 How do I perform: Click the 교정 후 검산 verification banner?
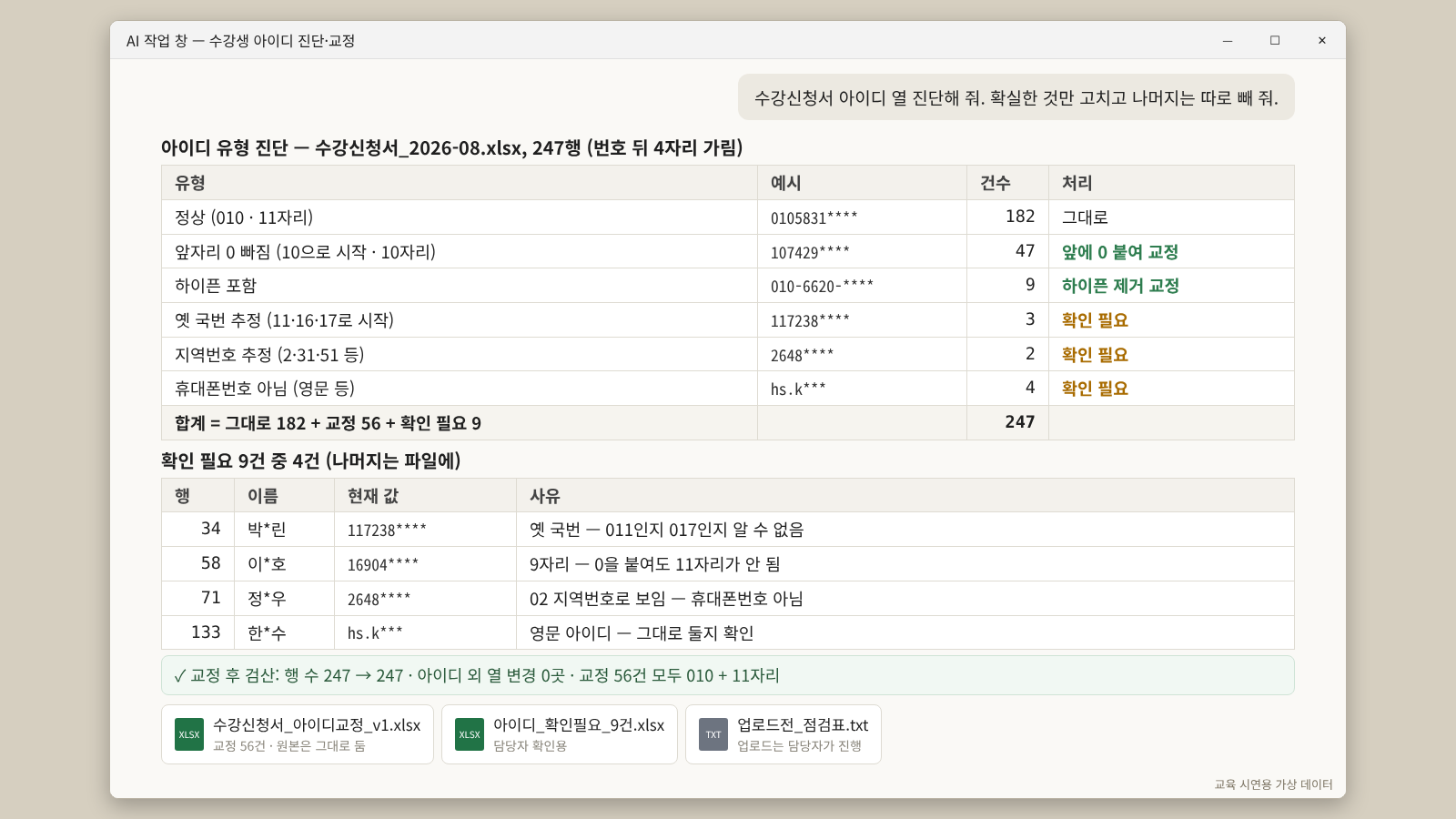728,675
